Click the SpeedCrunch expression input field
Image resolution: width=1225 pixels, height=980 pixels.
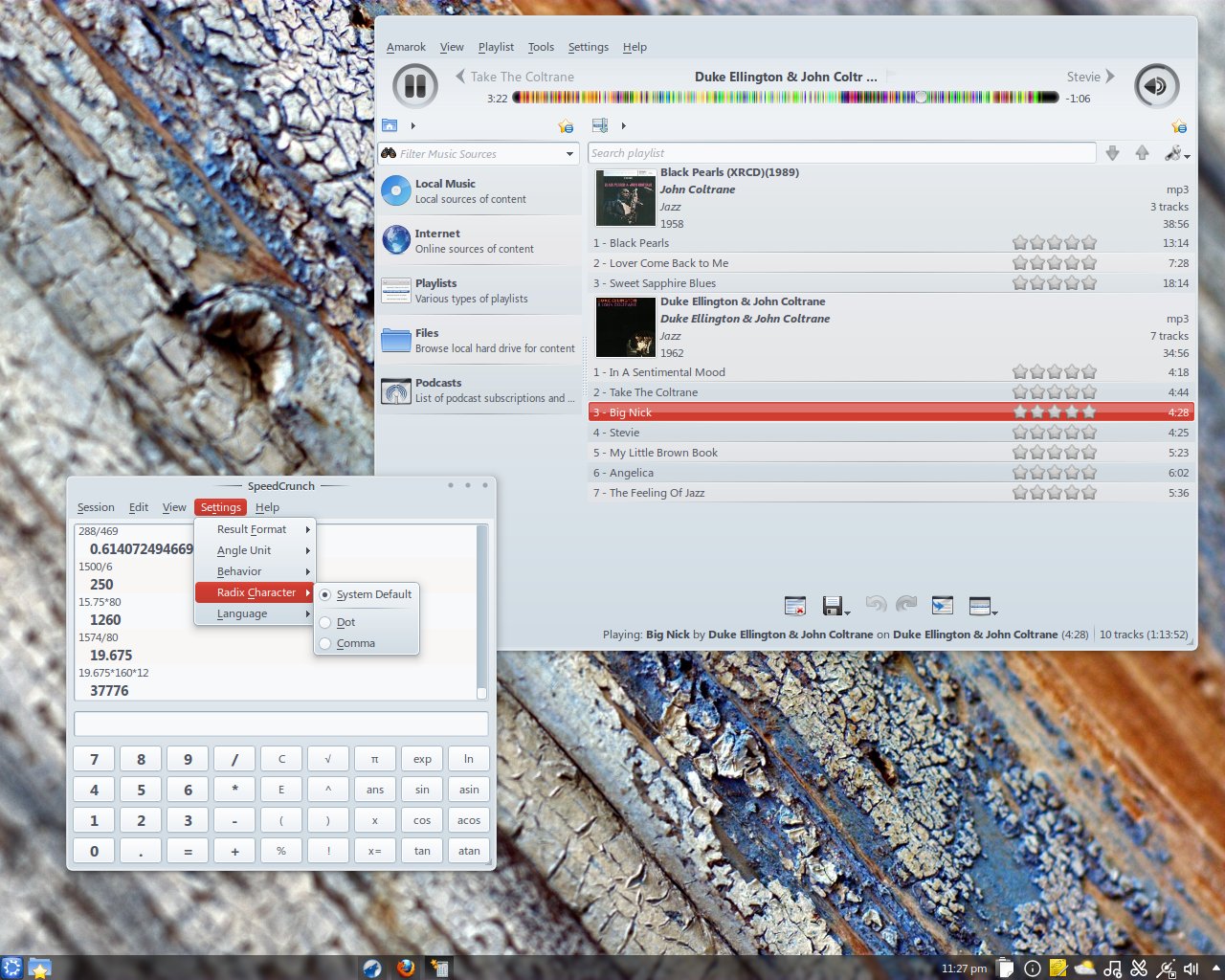pos(281,724)
